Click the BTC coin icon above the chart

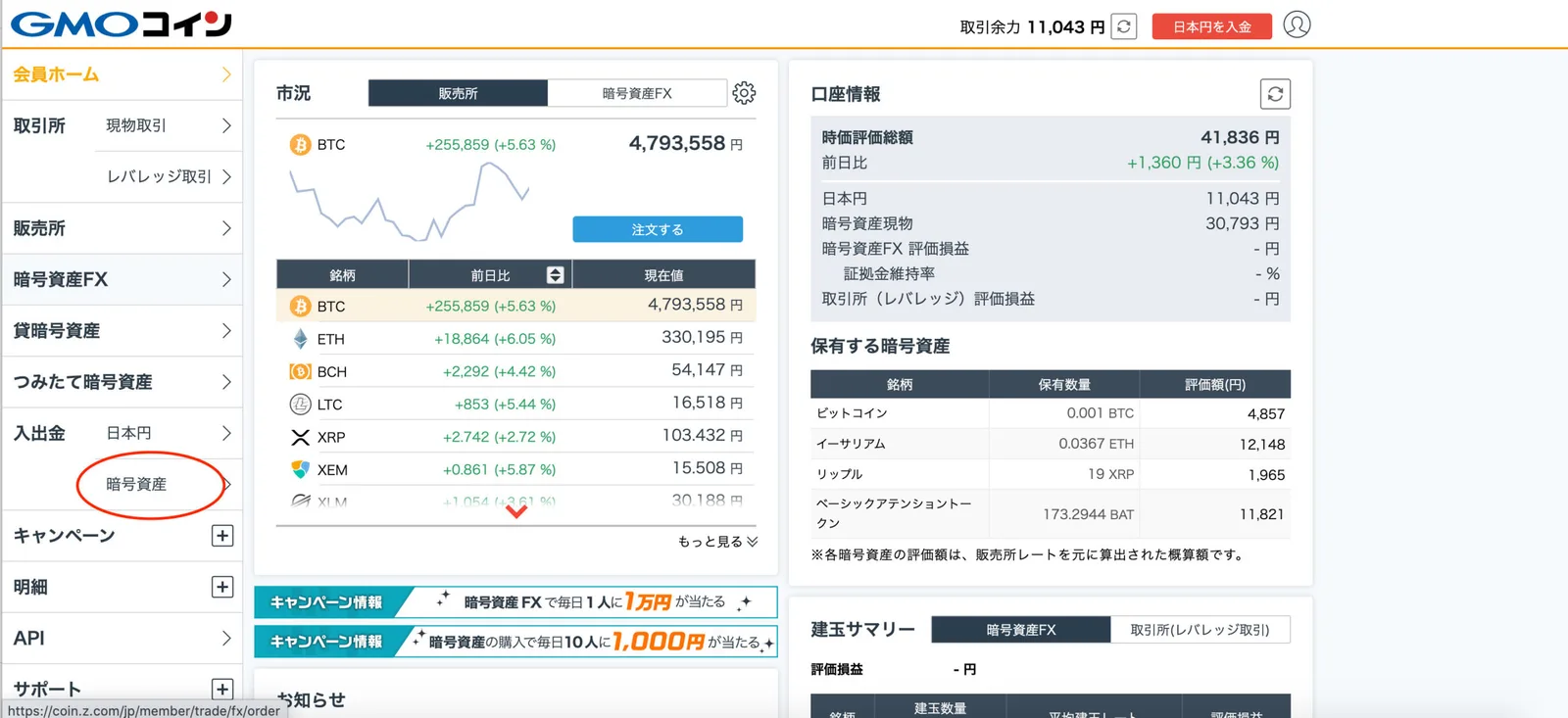(x=300, y=145)
